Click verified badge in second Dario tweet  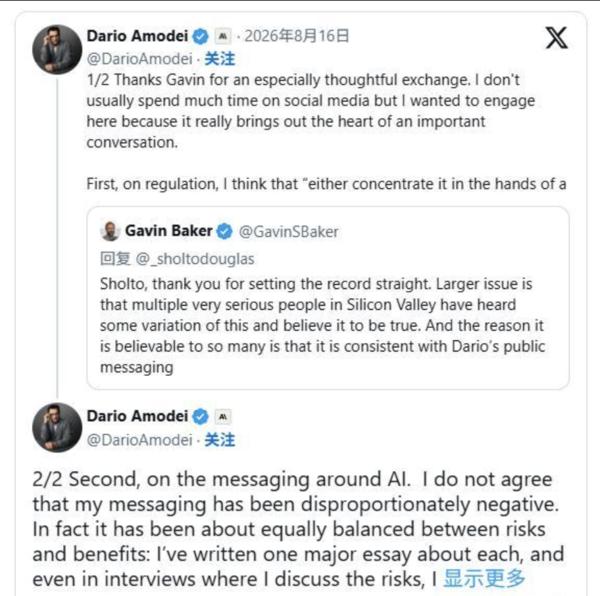[x=200, y=417]
